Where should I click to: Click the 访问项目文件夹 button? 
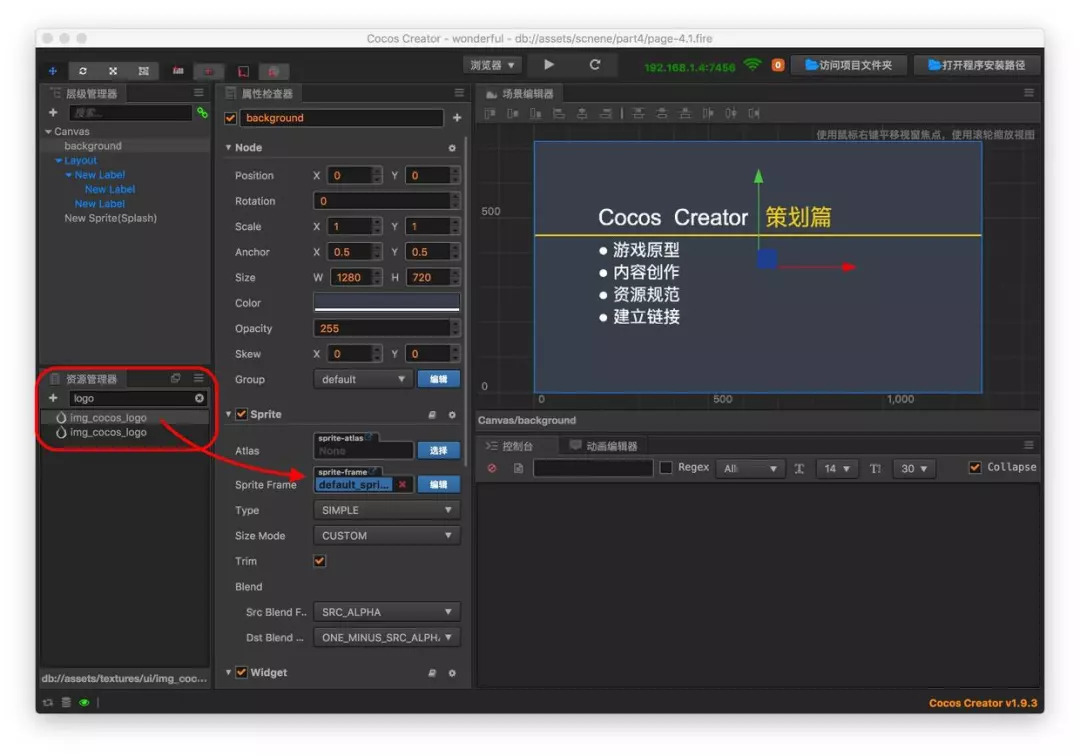click(x=849, y=65)
